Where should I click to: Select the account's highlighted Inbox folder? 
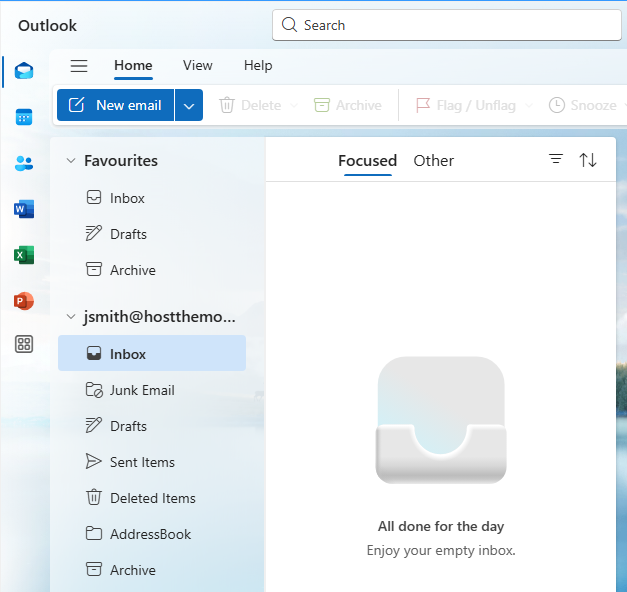pyautogui.click(x=152, y=353)
